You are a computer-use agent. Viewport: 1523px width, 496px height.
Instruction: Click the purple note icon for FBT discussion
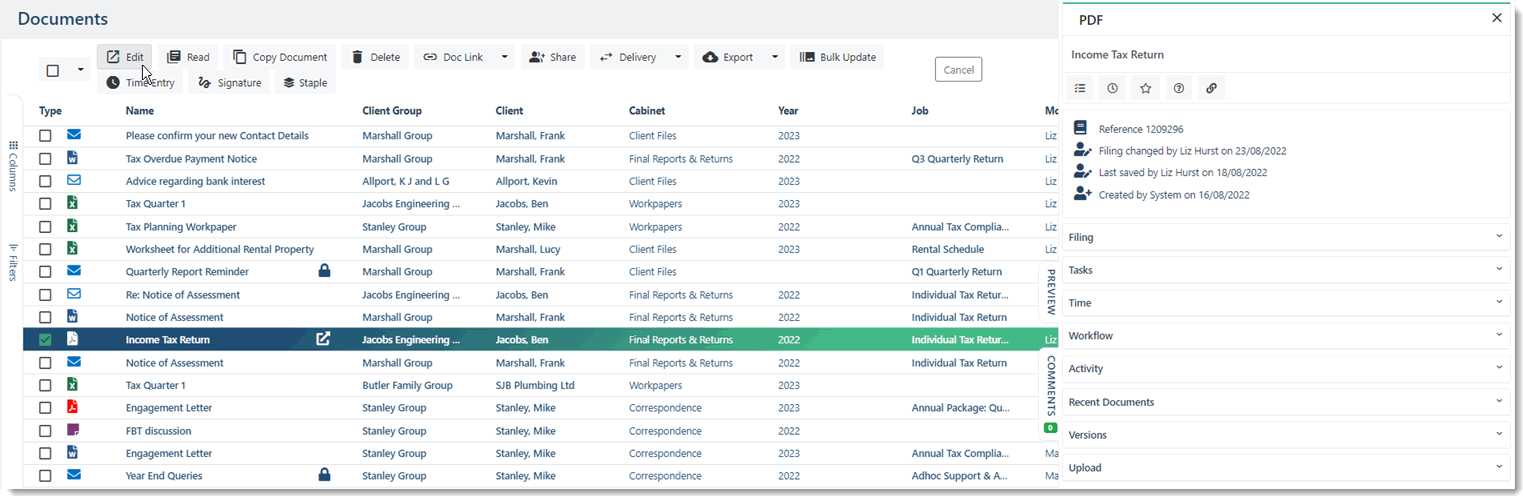[x=72, y=430]
